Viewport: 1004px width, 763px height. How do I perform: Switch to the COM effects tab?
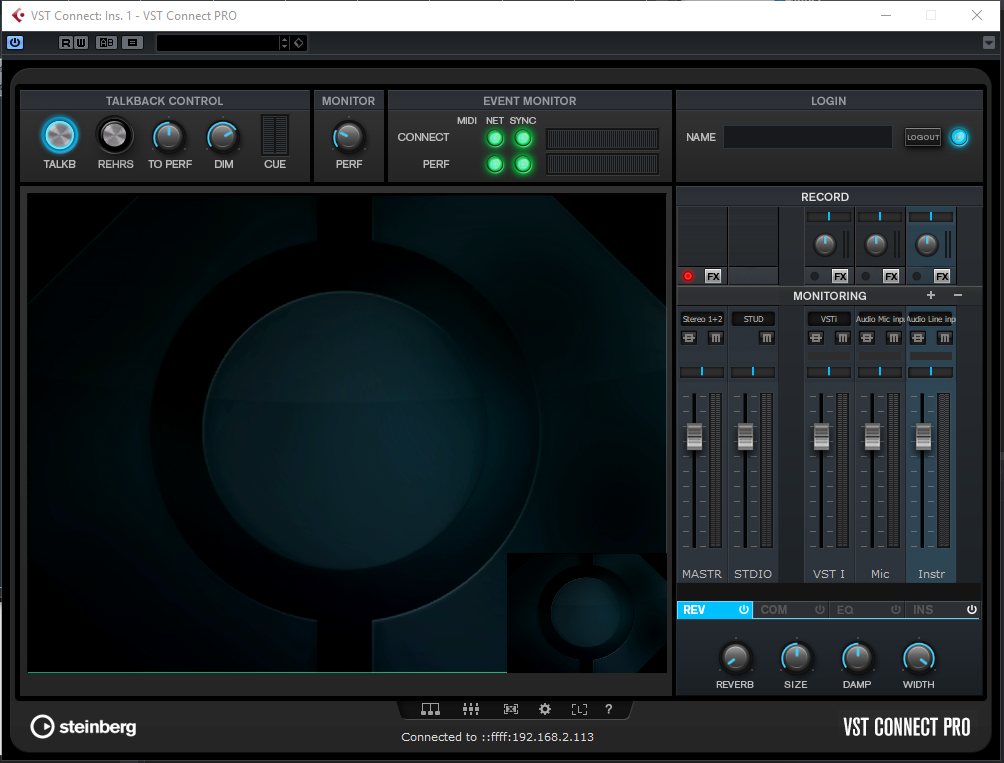click(774, 609)
